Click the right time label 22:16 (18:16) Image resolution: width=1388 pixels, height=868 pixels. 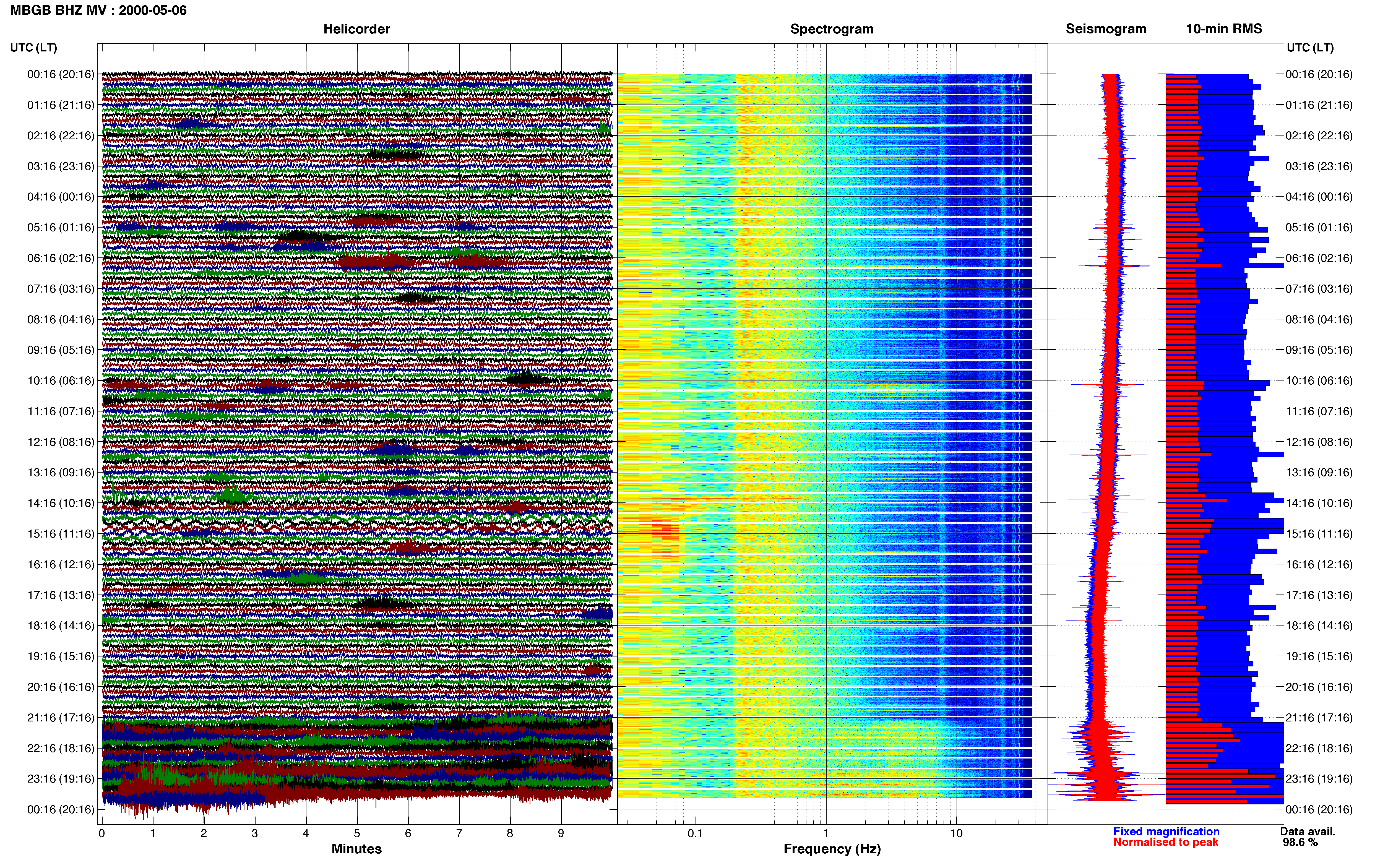(1319, 749)
